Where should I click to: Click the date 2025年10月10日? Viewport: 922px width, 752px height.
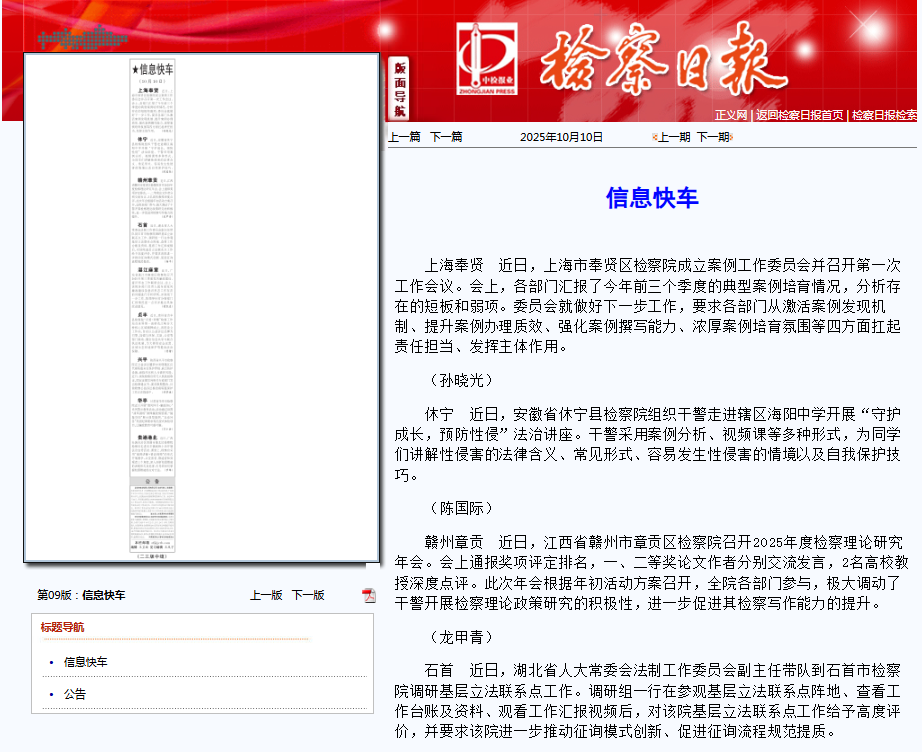pos(561,137)
